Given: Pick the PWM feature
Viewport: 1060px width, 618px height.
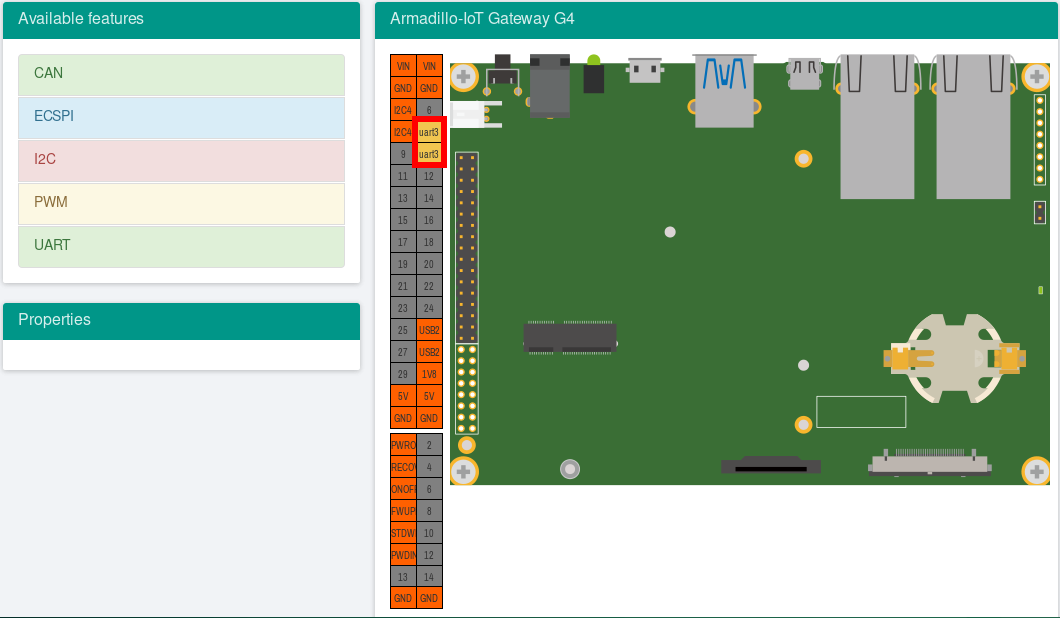Looking at the screenshot, I should tap(181, 203).
